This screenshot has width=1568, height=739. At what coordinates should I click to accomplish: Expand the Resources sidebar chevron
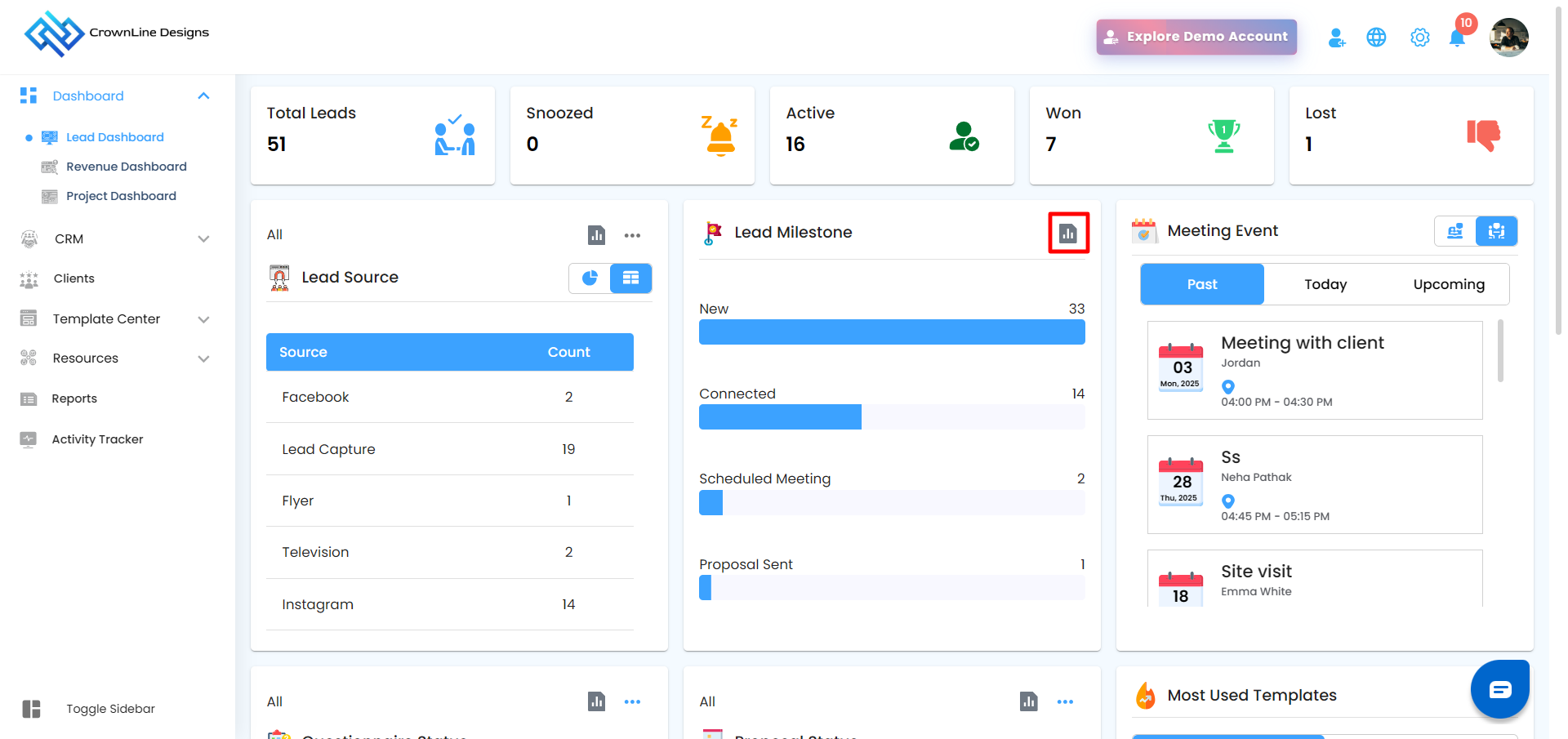point(203,358)
